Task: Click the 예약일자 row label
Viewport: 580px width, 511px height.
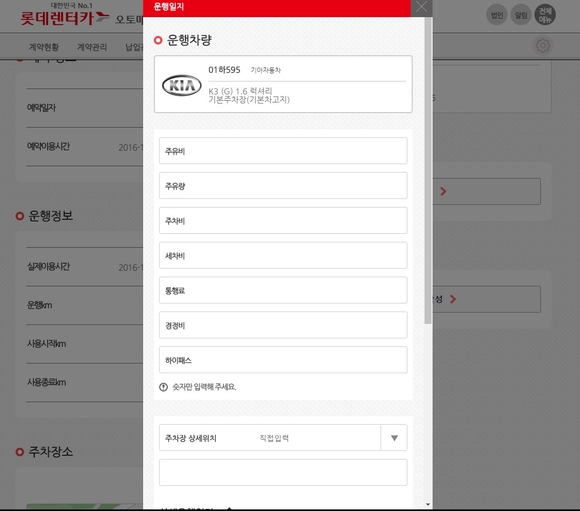Action: point(41,108)
